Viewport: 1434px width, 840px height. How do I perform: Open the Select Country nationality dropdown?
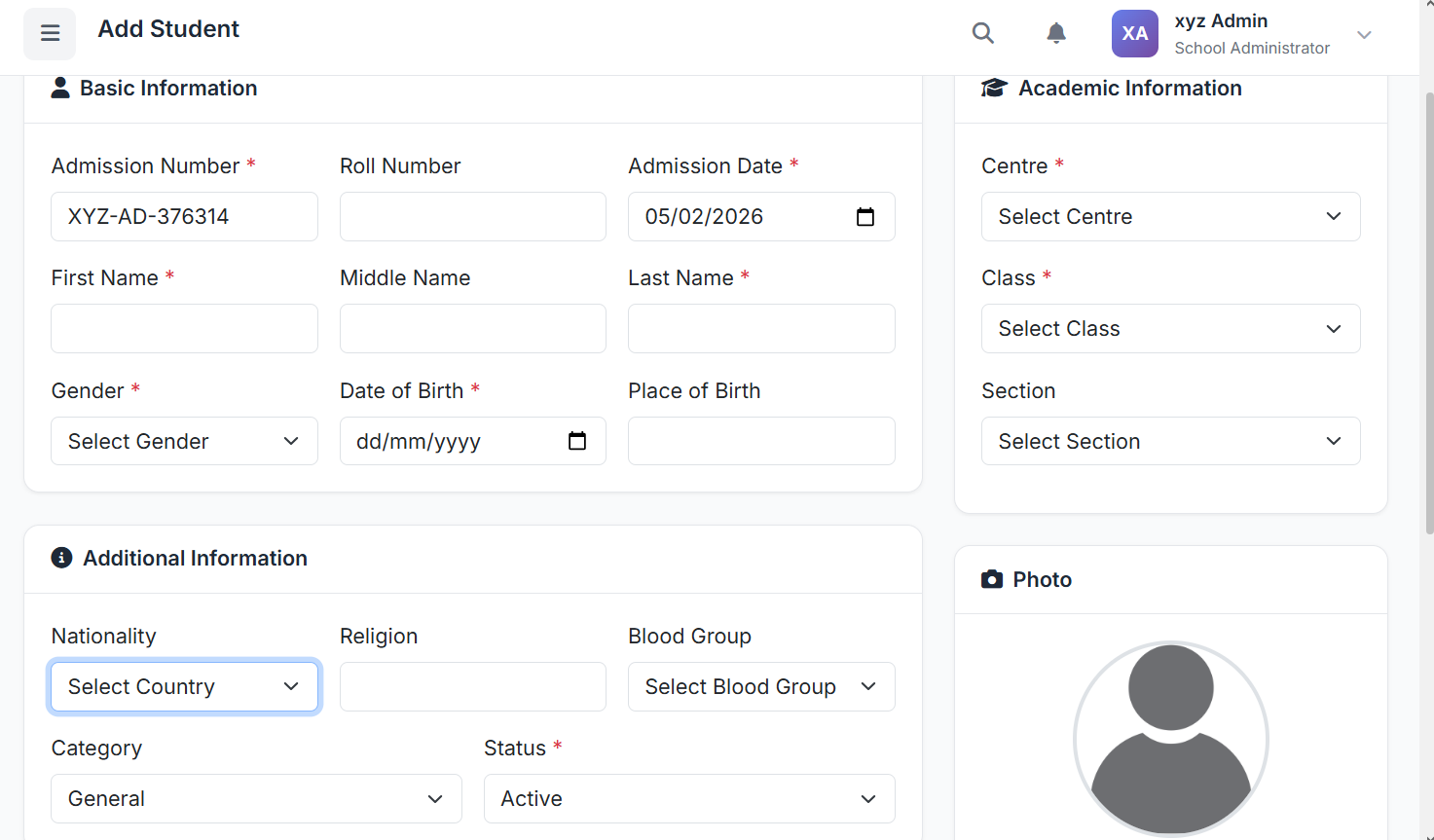point(184,687)
